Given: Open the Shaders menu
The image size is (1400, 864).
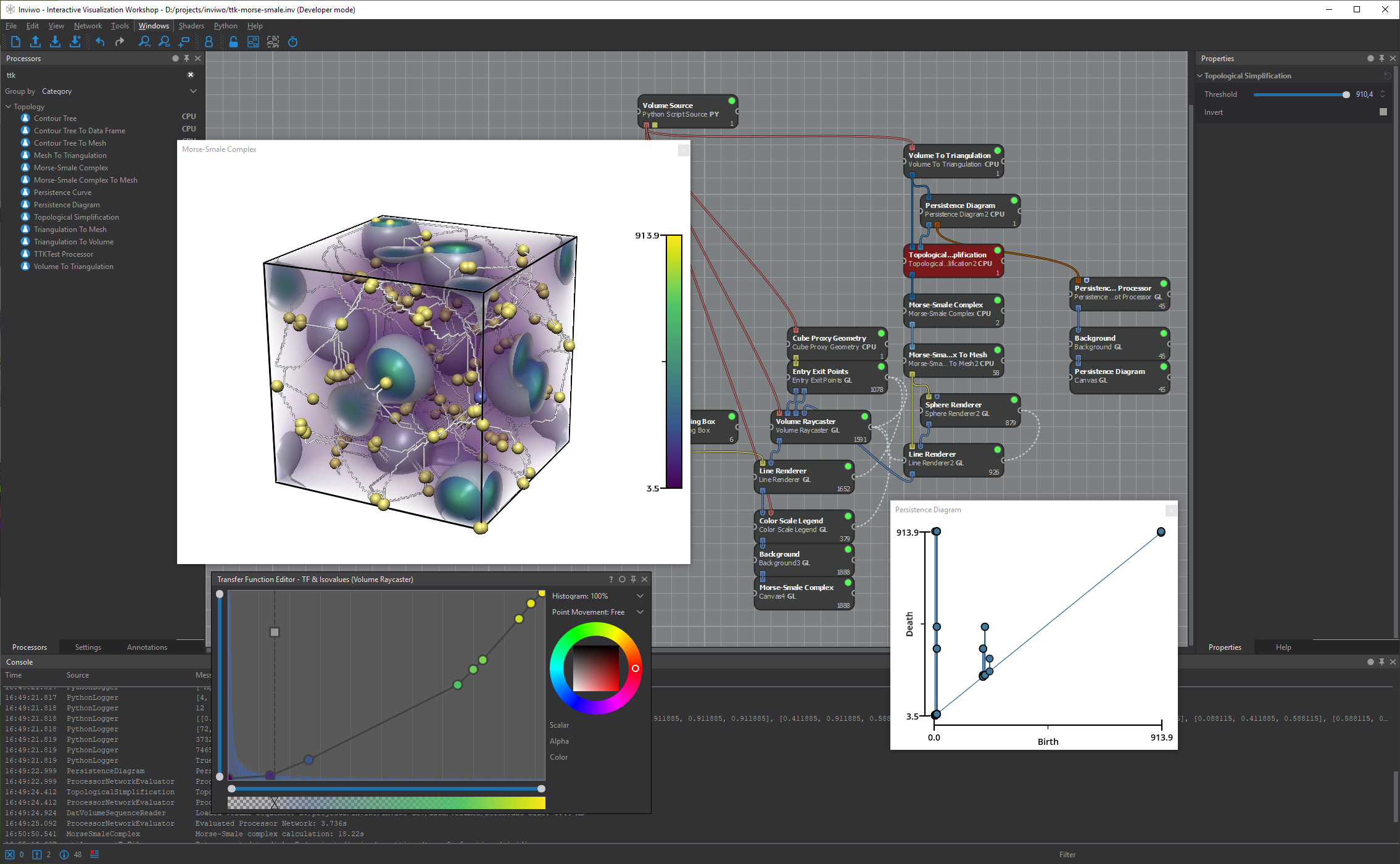Looking at the screenshot, I should [x=191, y=26].
